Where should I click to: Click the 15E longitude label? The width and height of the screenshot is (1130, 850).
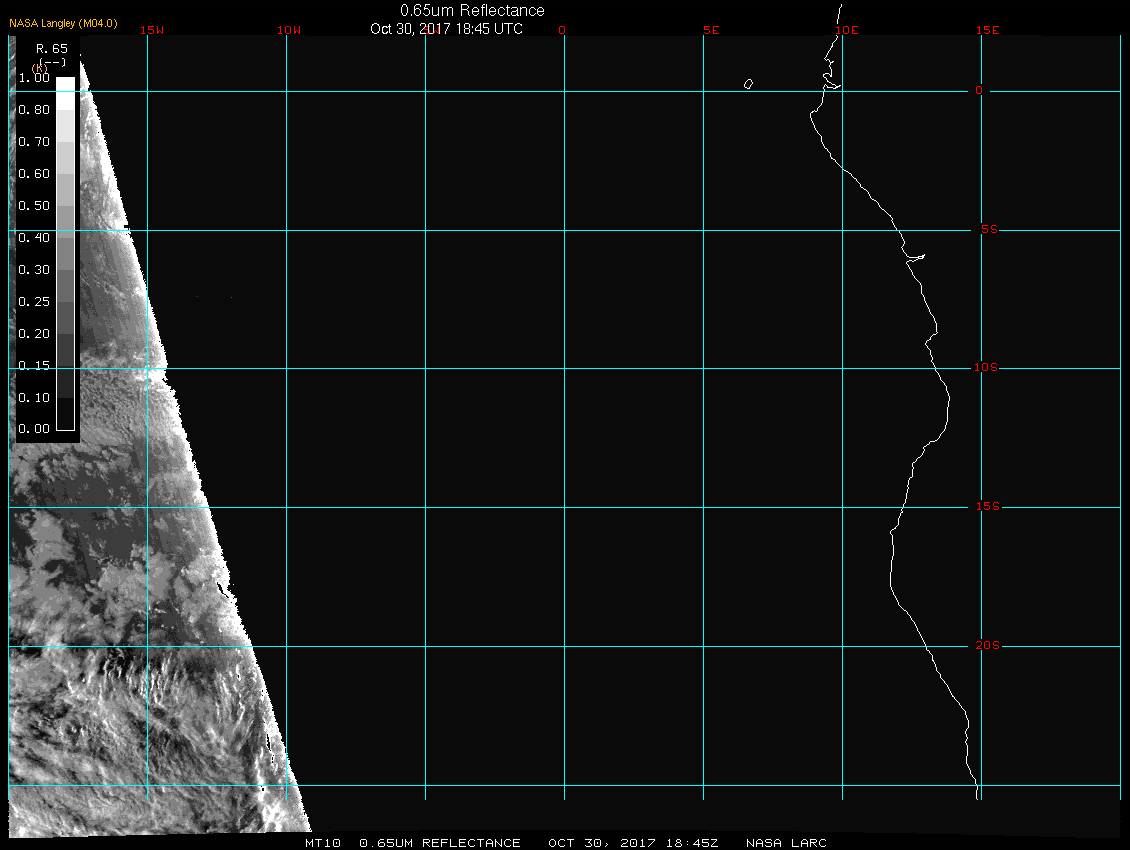click(988, 30)
